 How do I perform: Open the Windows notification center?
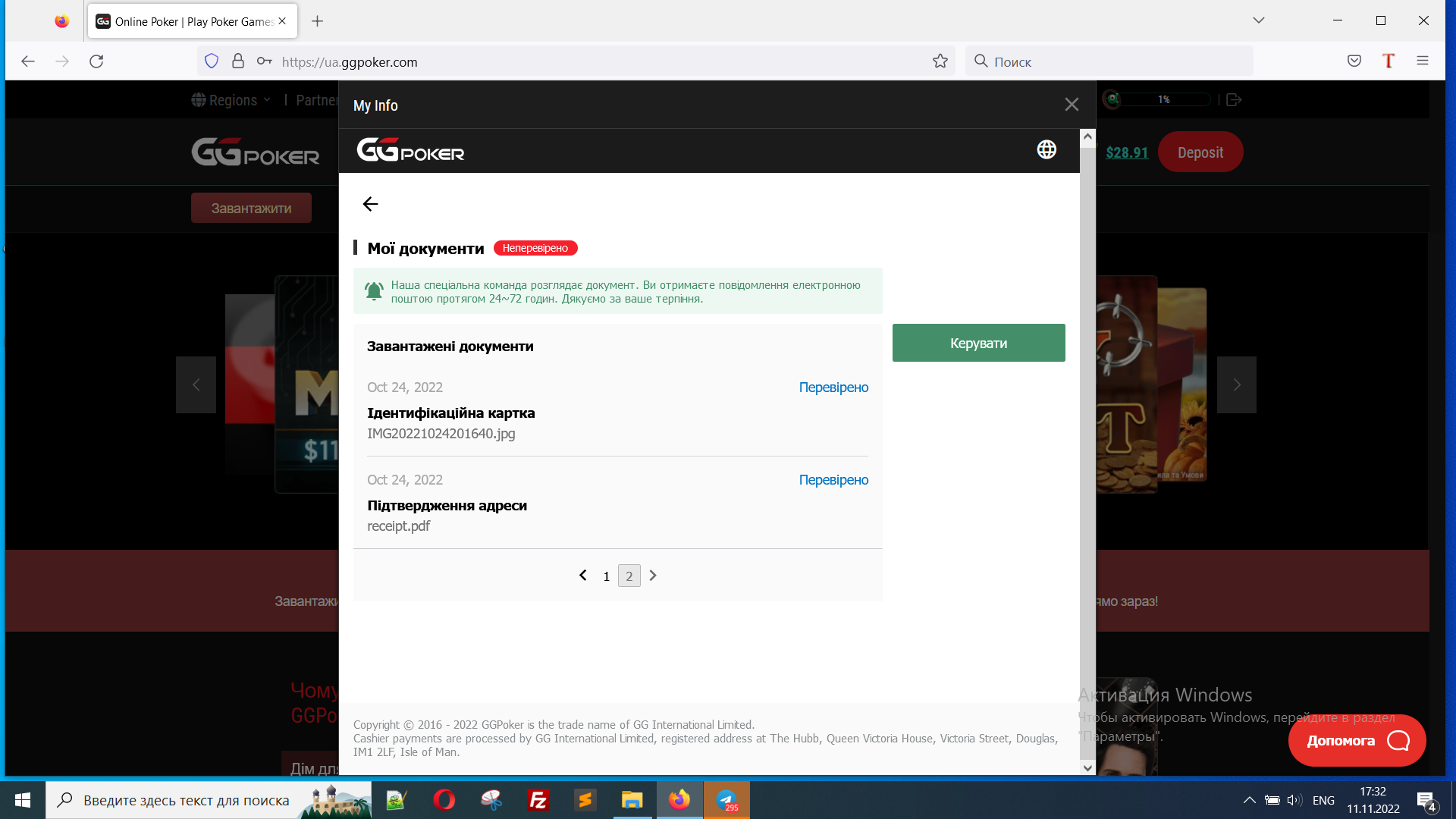pos(1426,801)
